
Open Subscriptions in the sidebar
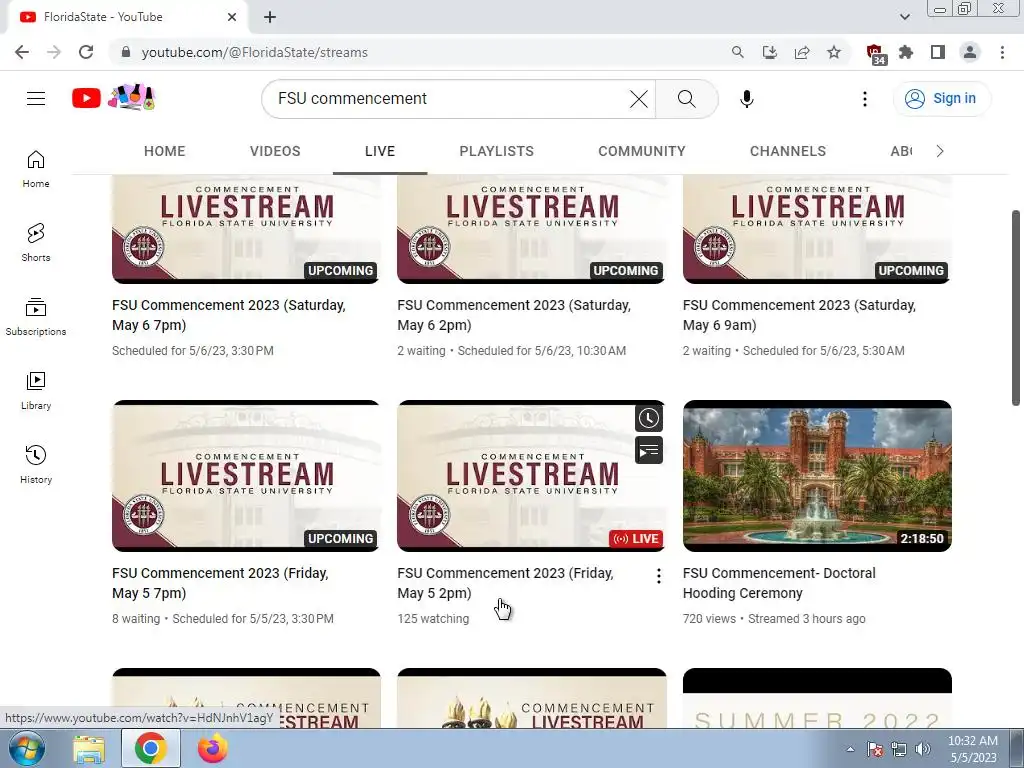pyautogui.click(x=36, y=317)
